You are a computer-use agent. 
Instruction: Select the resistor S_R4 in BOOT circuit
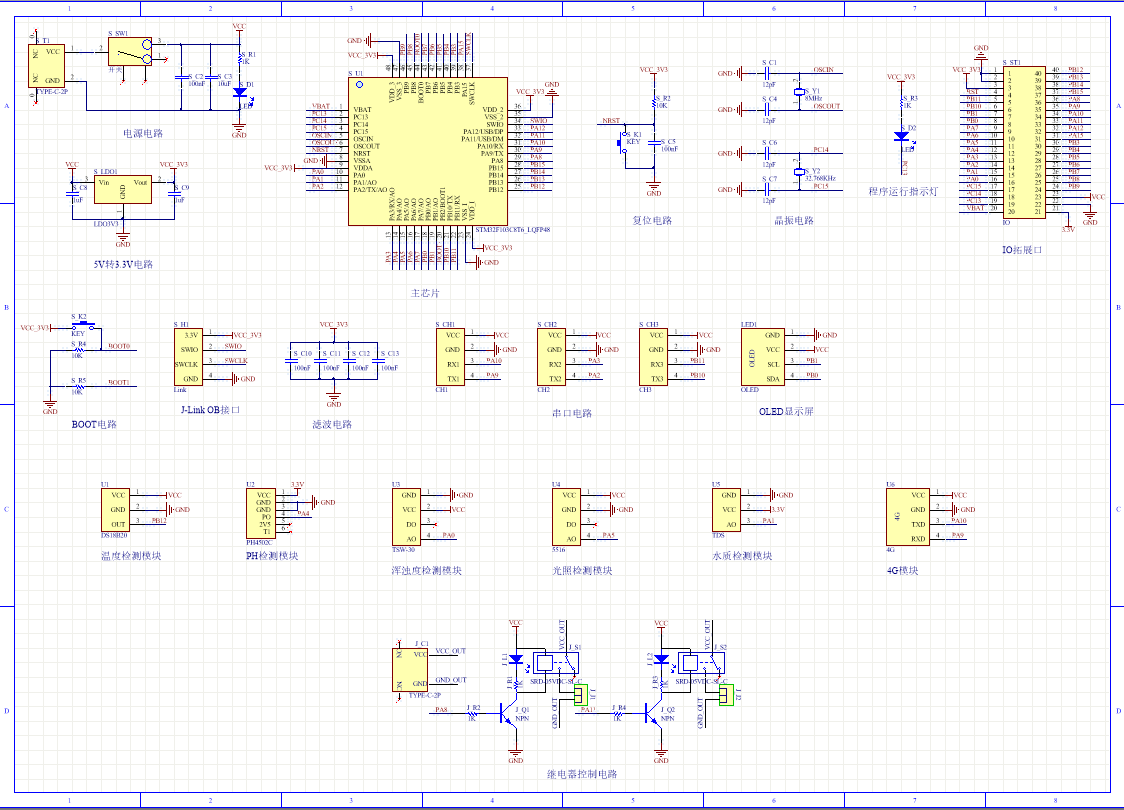tap(78, 351)
